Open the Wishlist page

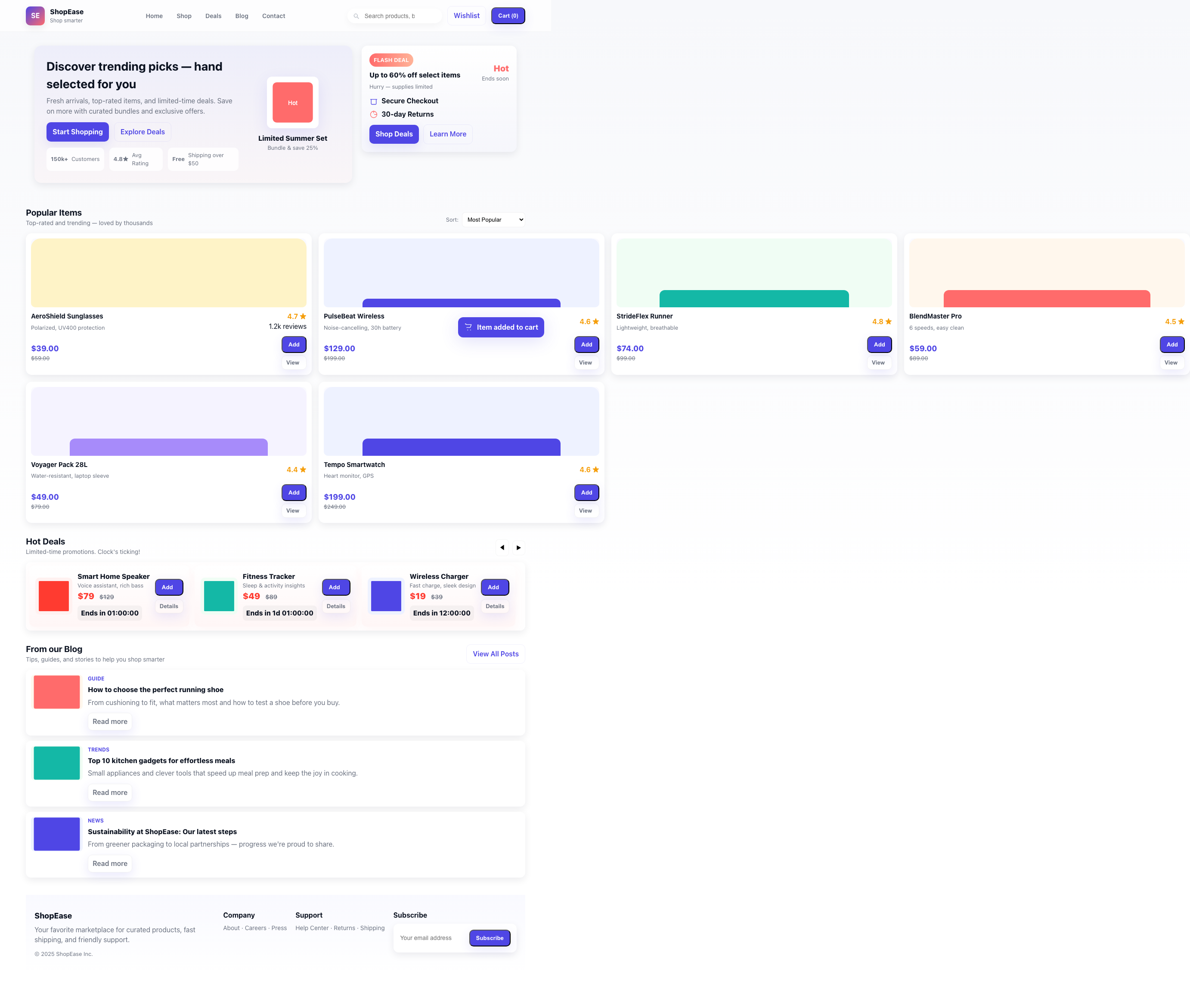466,15
